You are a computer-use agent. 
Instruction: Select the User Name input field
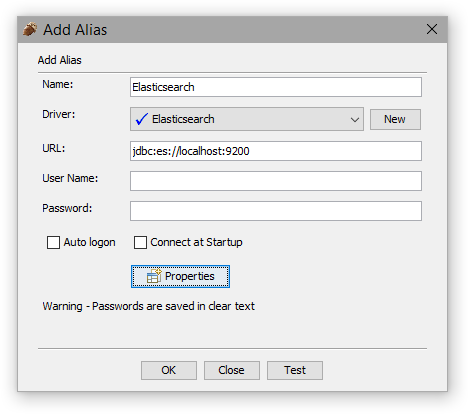tap(276, 181)
